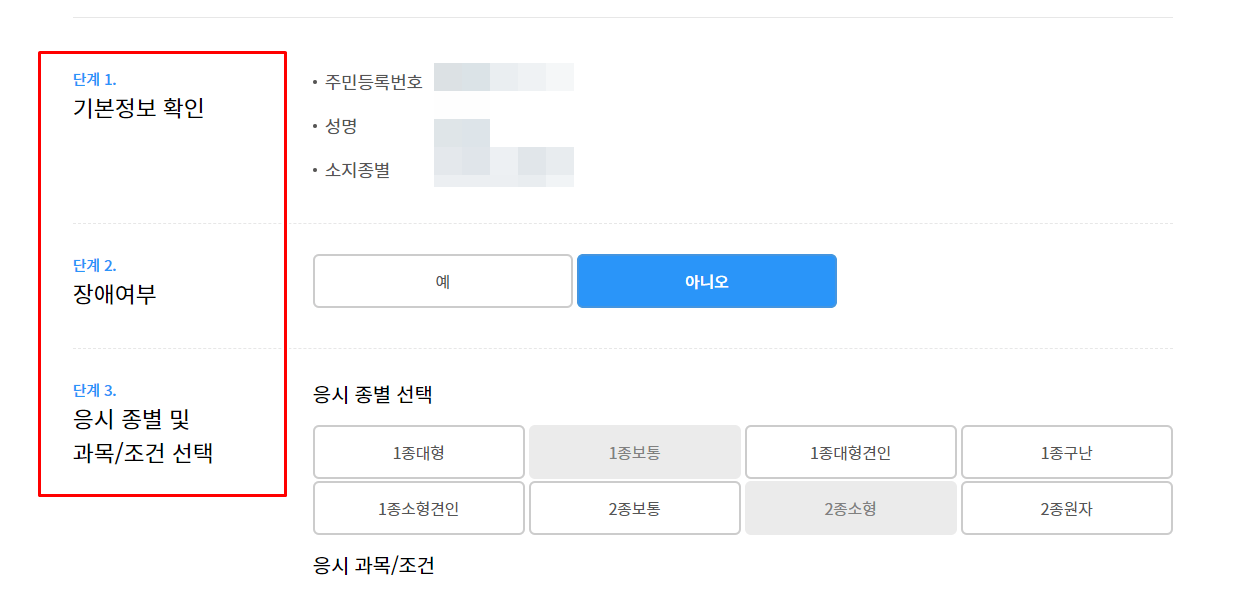Click the 성명 label text
The width and height of the screenshot is (1233, 612).
click(340, 125)
